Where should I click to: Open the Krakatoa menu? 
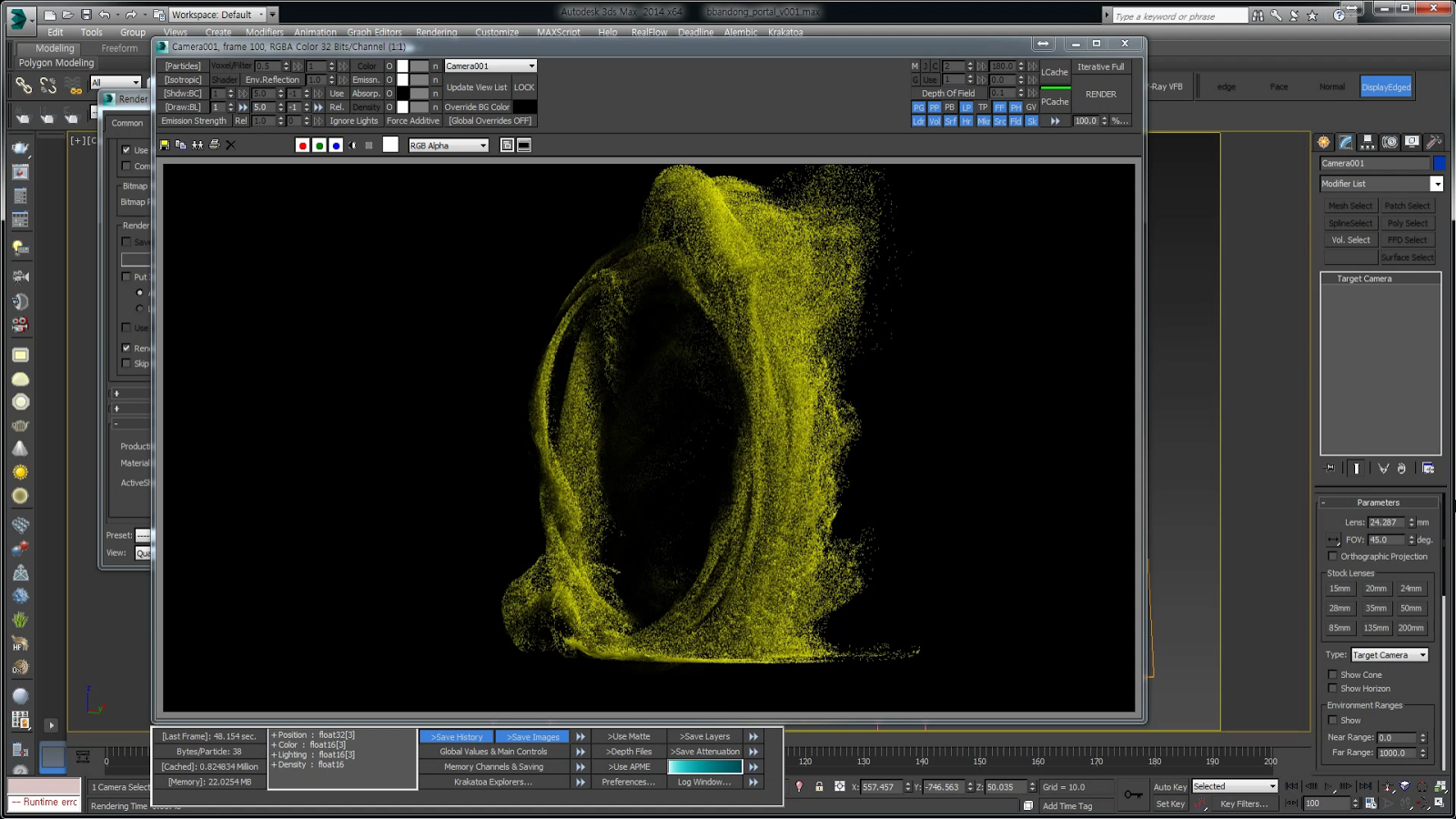click(785, 32)
